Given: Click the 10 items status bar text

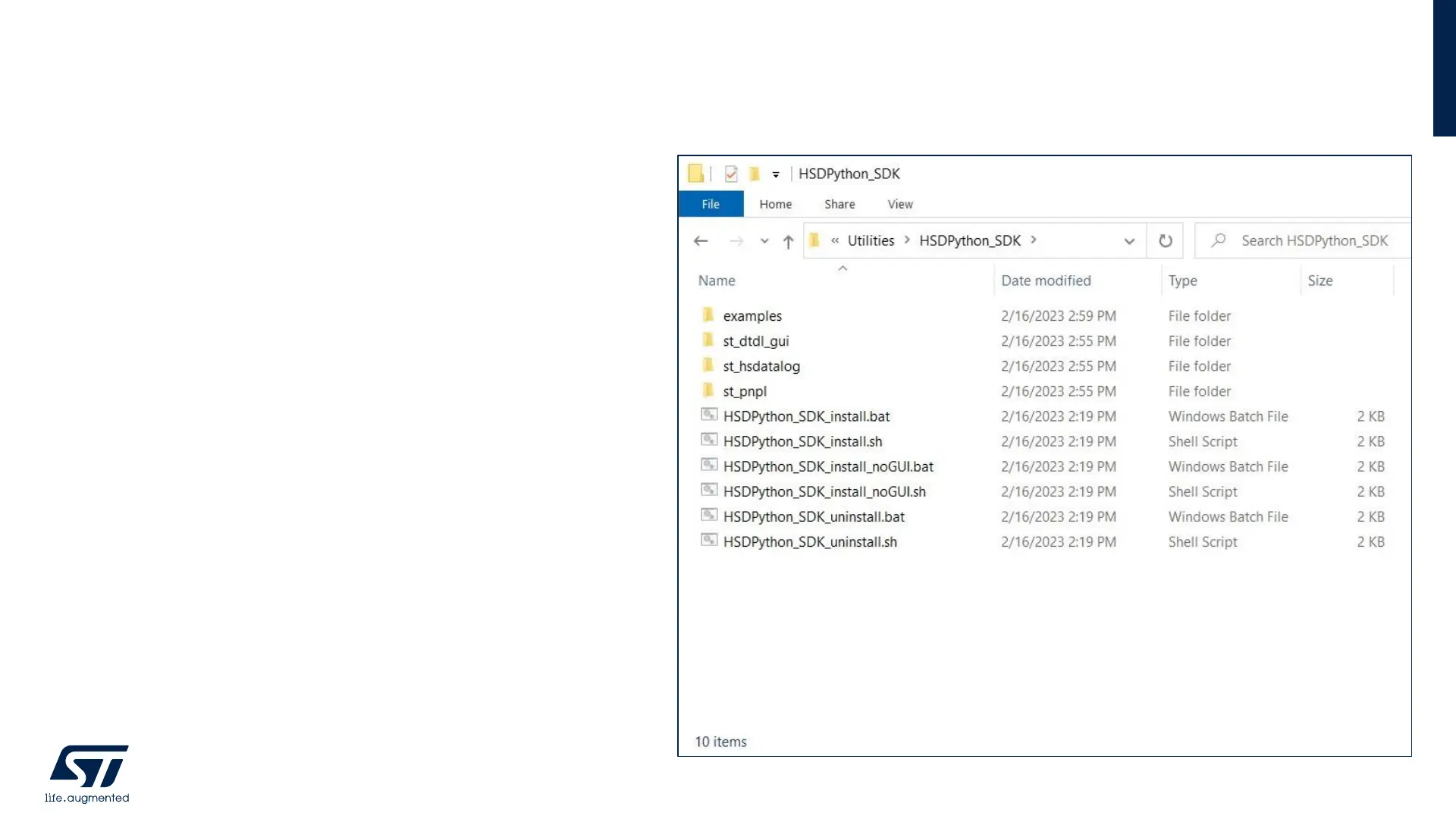Looking at the screenshot, I should [720, 742].
